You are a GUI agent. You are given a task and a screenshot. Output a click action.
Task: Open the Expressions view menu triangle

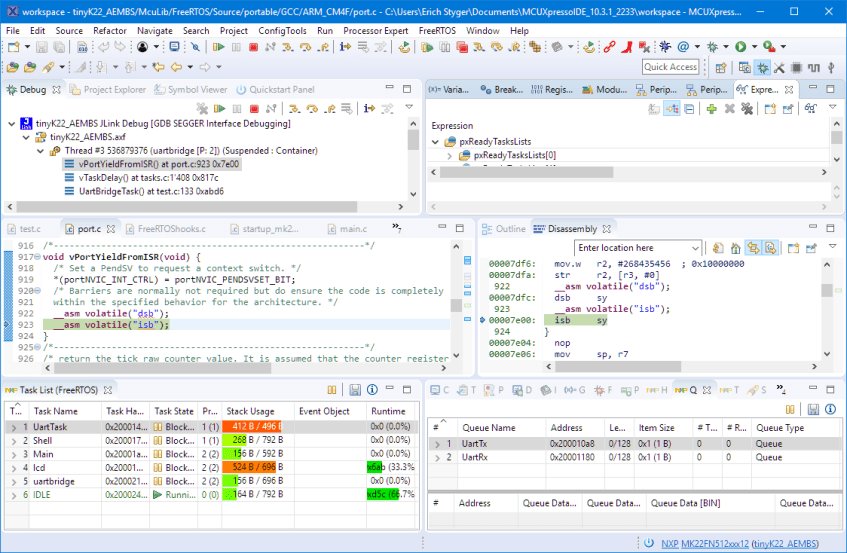[x=832, y=107]
